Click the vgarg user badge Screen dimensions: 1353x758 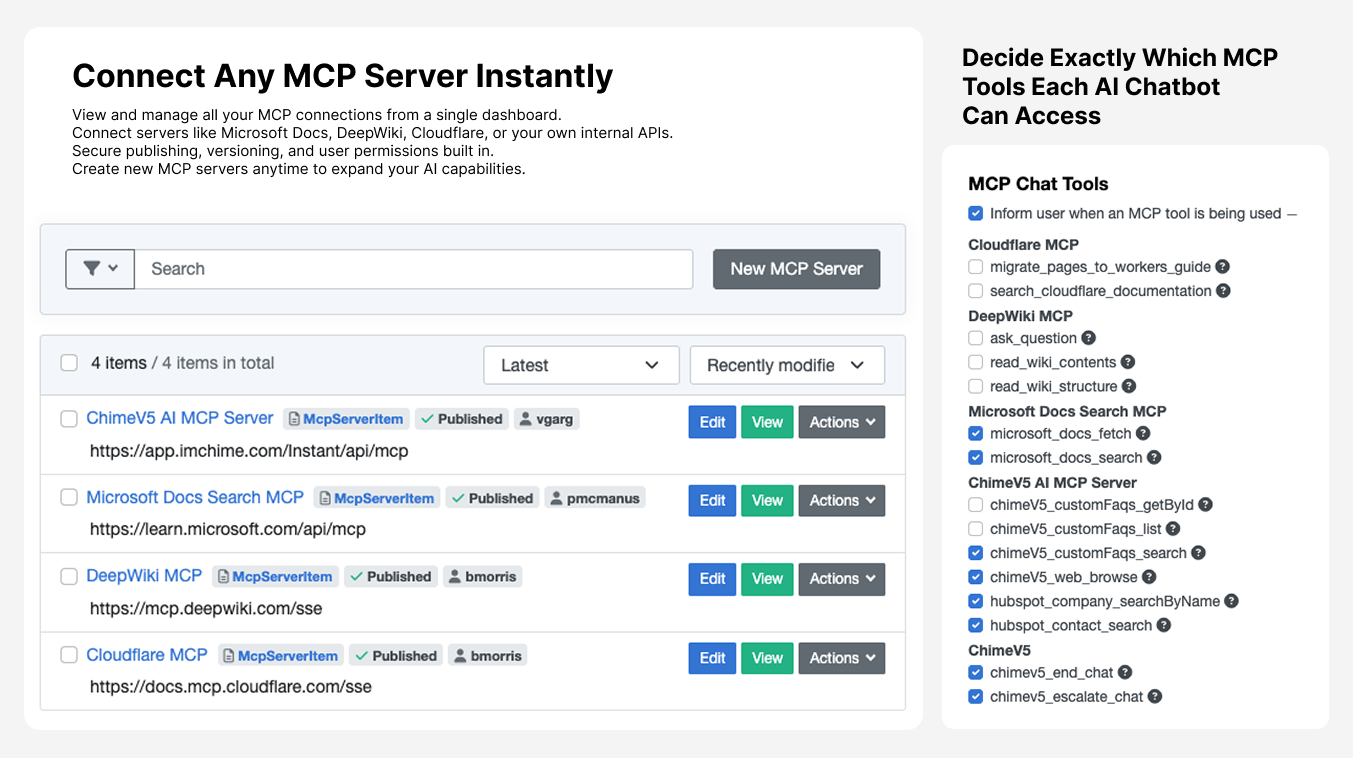click(546, 419)
